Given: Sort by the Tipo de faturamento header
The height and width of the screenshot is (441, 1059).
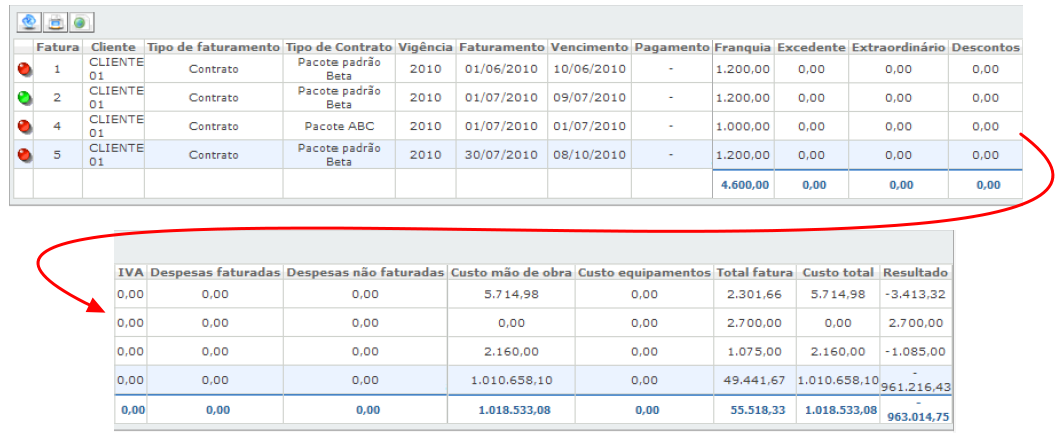Looking at the screenshot, I should (213, 47).
